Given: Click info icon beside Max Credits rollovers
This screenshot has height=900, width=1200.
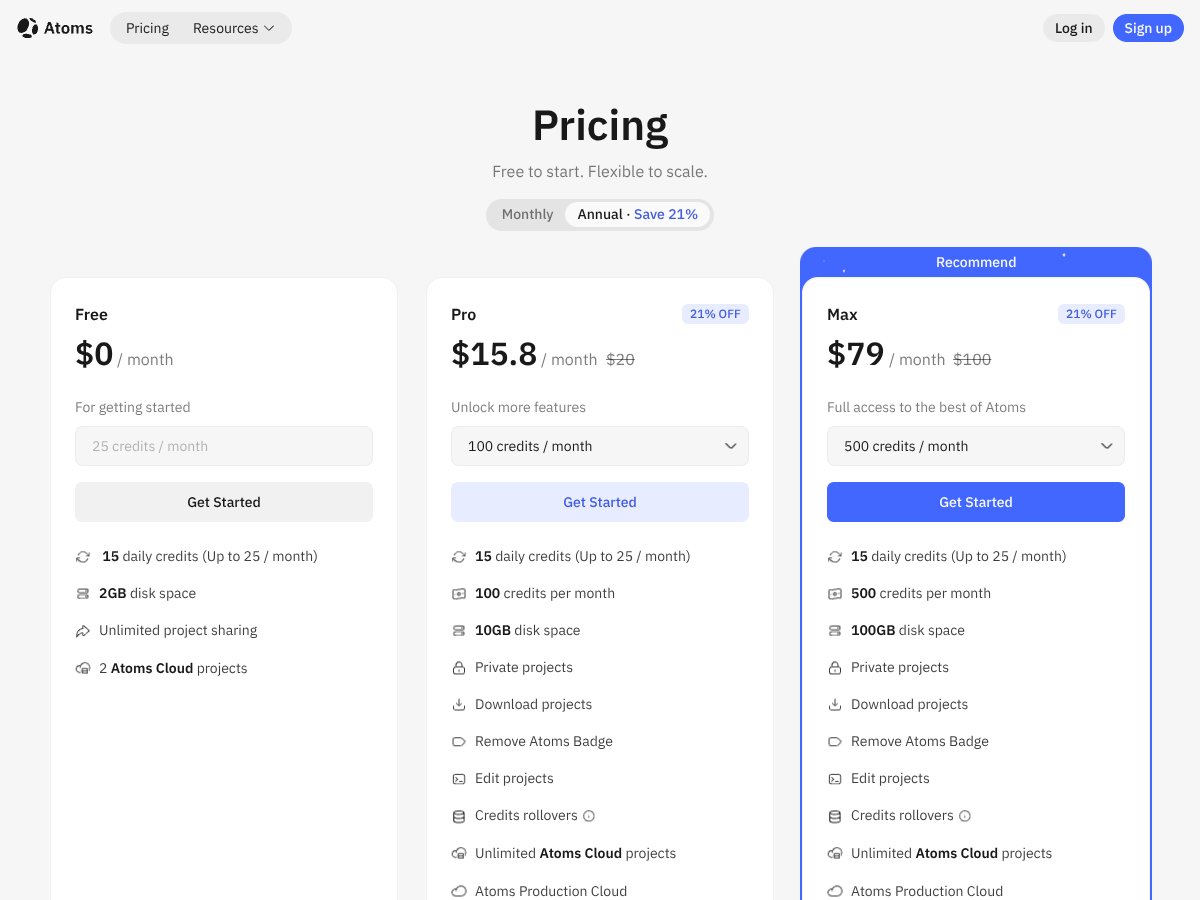Looking at the screenshot, I should [x=965, y=816].
